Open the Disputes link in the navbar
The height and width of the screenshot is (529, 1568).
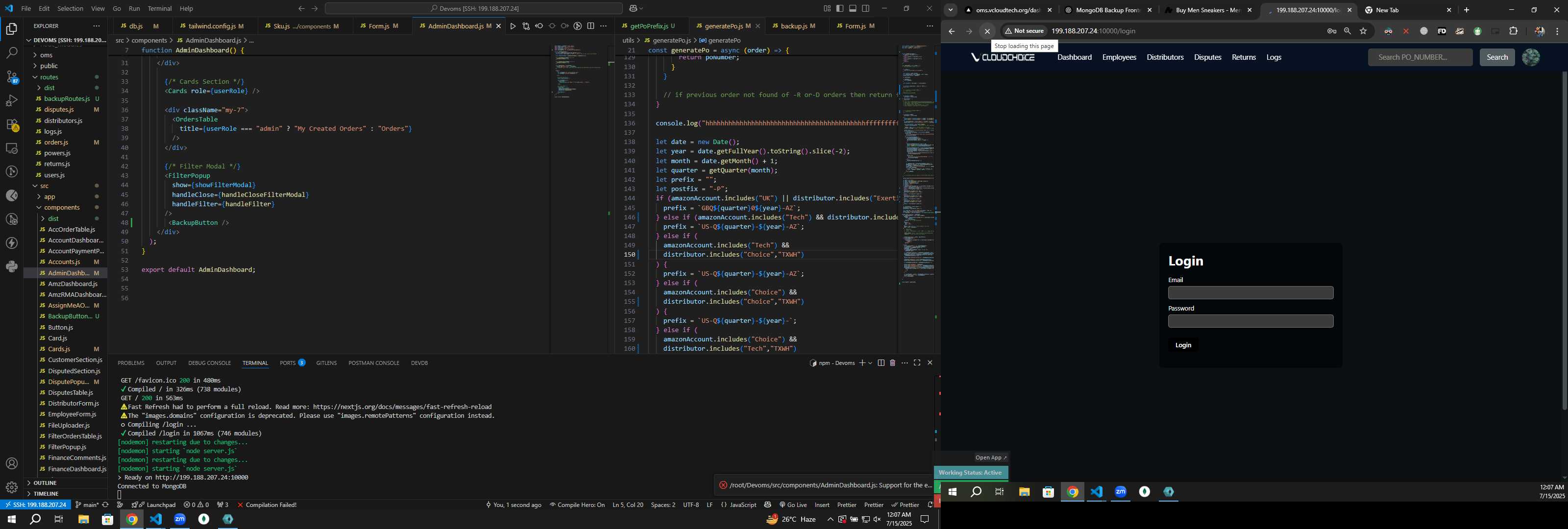[x=1207, y=57]
